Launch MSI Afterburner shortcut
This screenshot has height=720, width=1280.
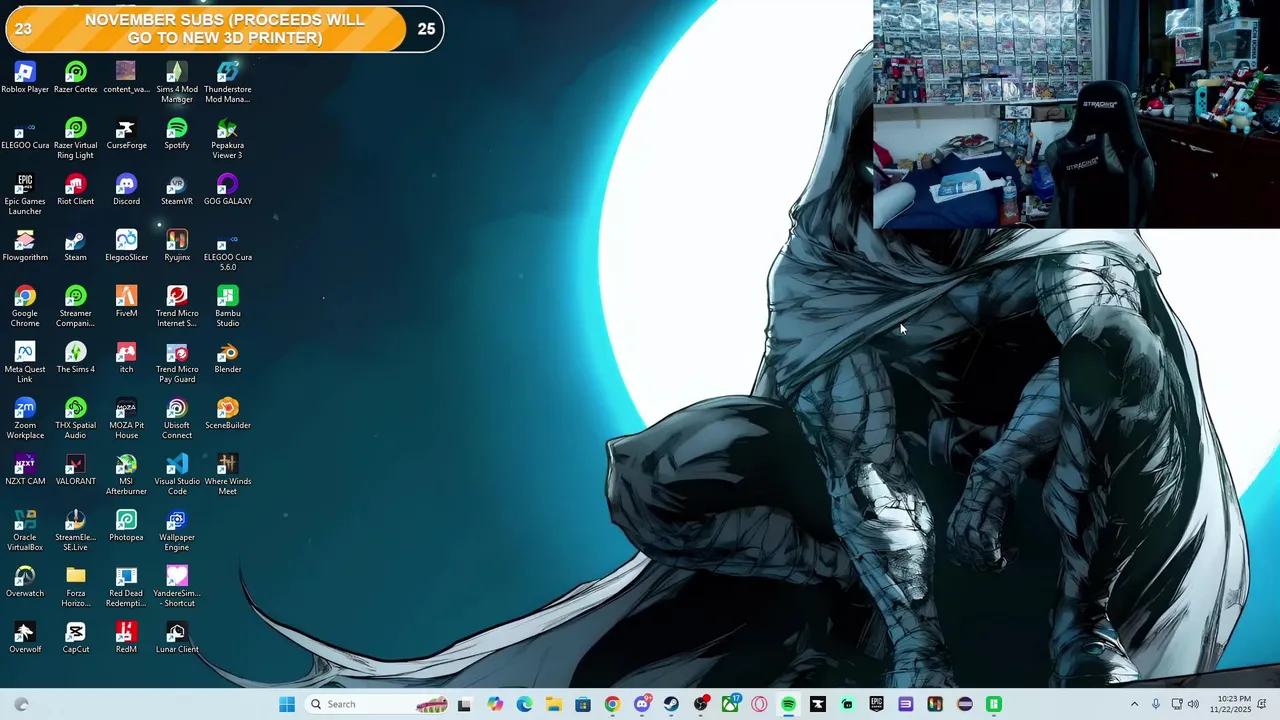click(126, 475)
